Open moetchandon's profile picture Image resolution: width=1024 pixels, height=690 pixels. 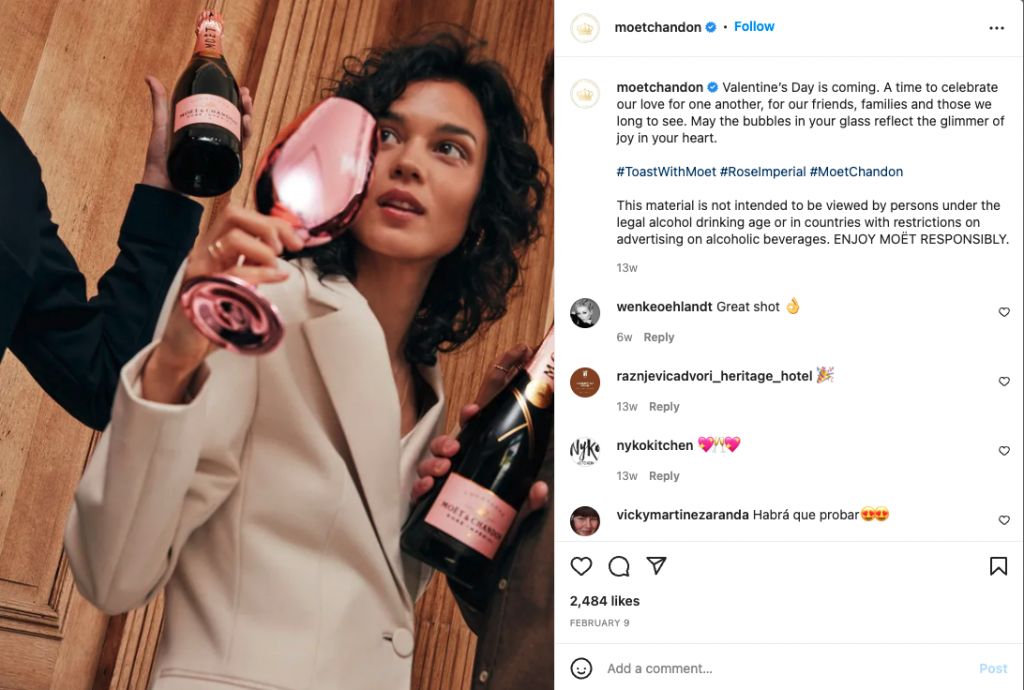[585, 27]
